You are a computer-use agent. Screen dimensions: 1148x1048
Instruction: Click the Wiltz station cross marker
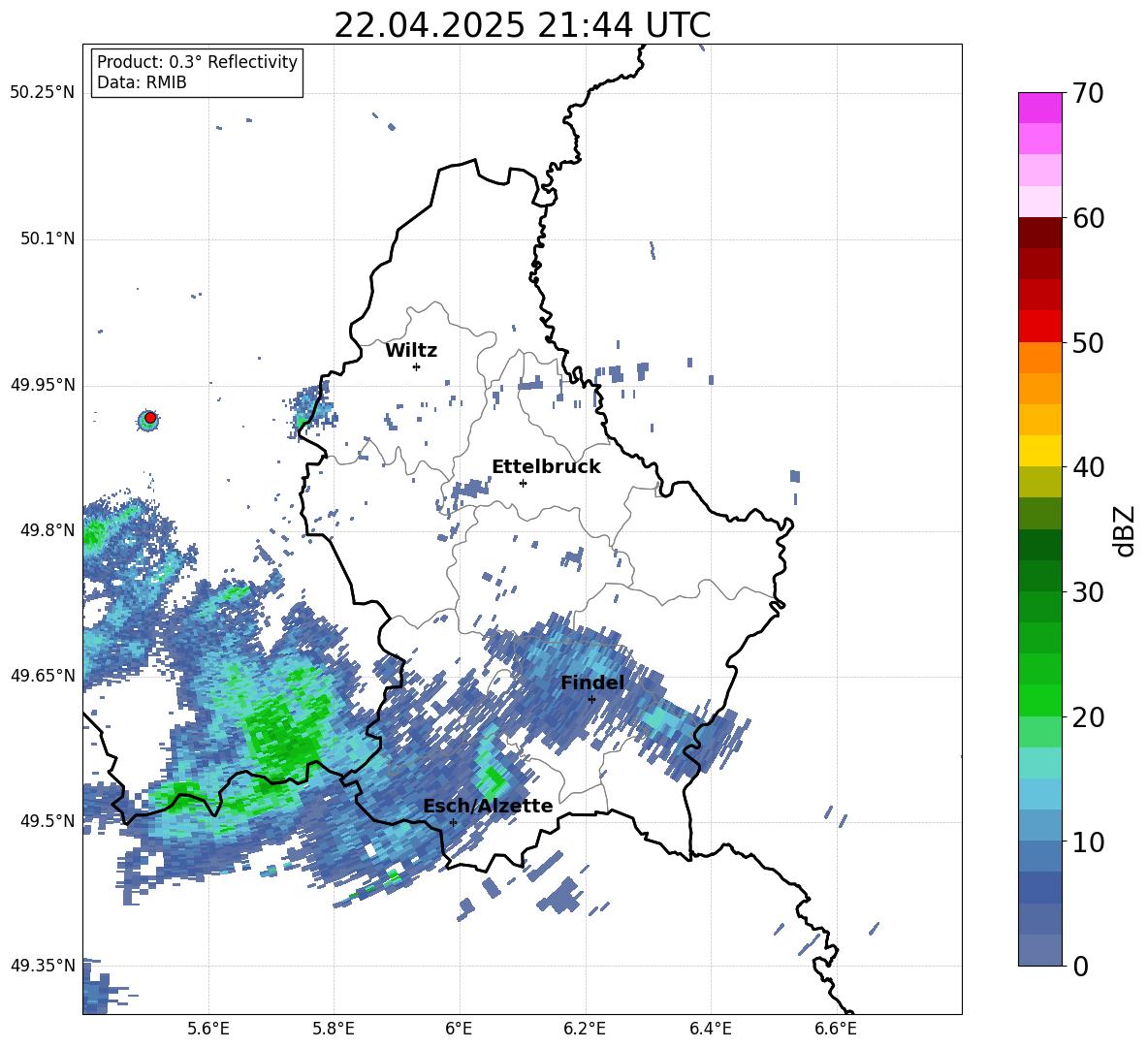(417, 366)
